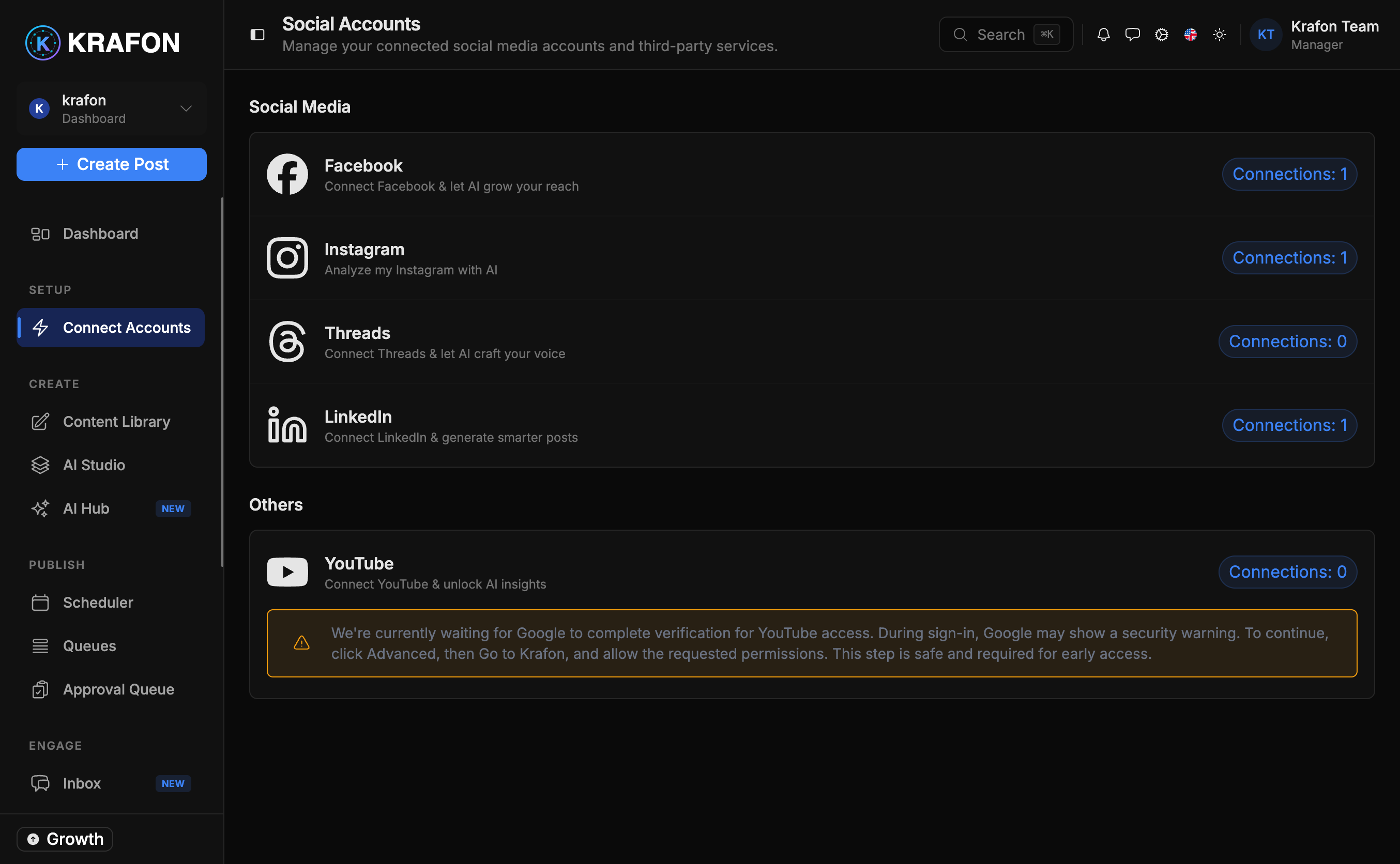Click the AI Hub sparkle icon
The image size is (1400, 864).
pyautogui.click(x=40, y=508)
